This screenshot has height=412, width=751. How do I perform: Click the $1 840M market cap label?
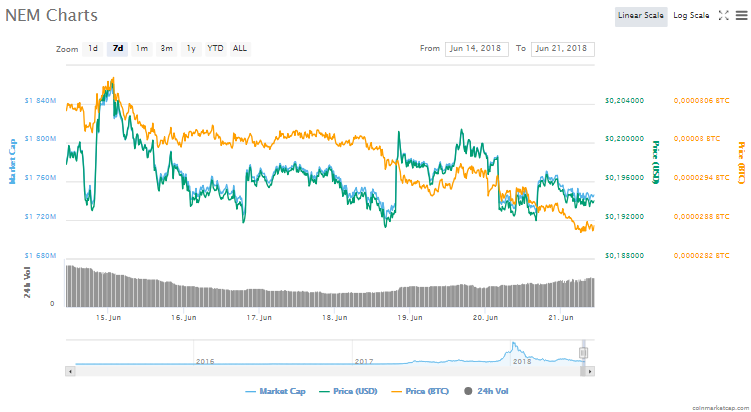pyautogui.click(x=40, y=101)
